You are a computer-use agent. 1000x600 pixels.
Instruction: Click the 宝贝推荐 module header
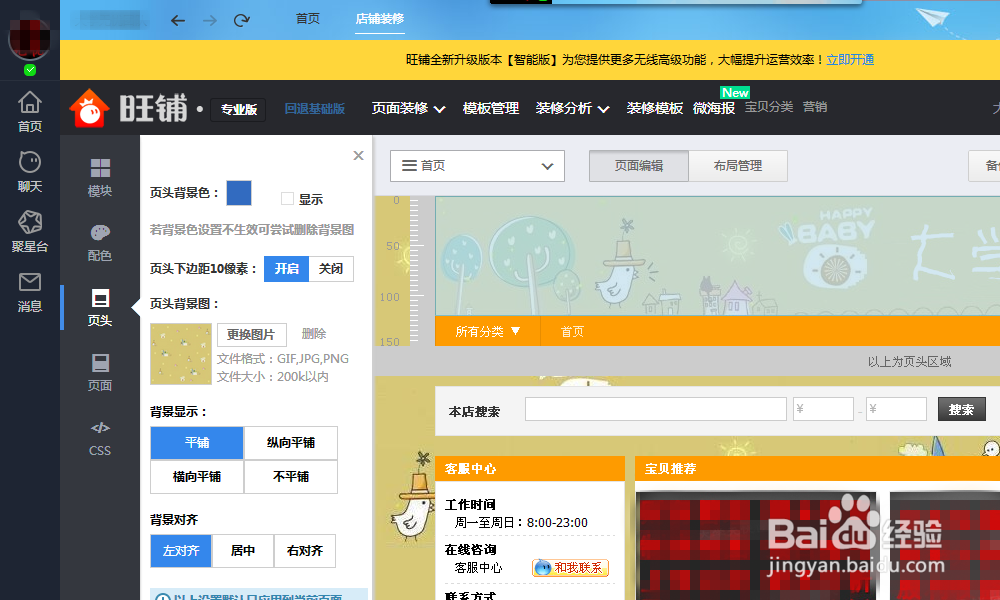click(x=817, y=469)
